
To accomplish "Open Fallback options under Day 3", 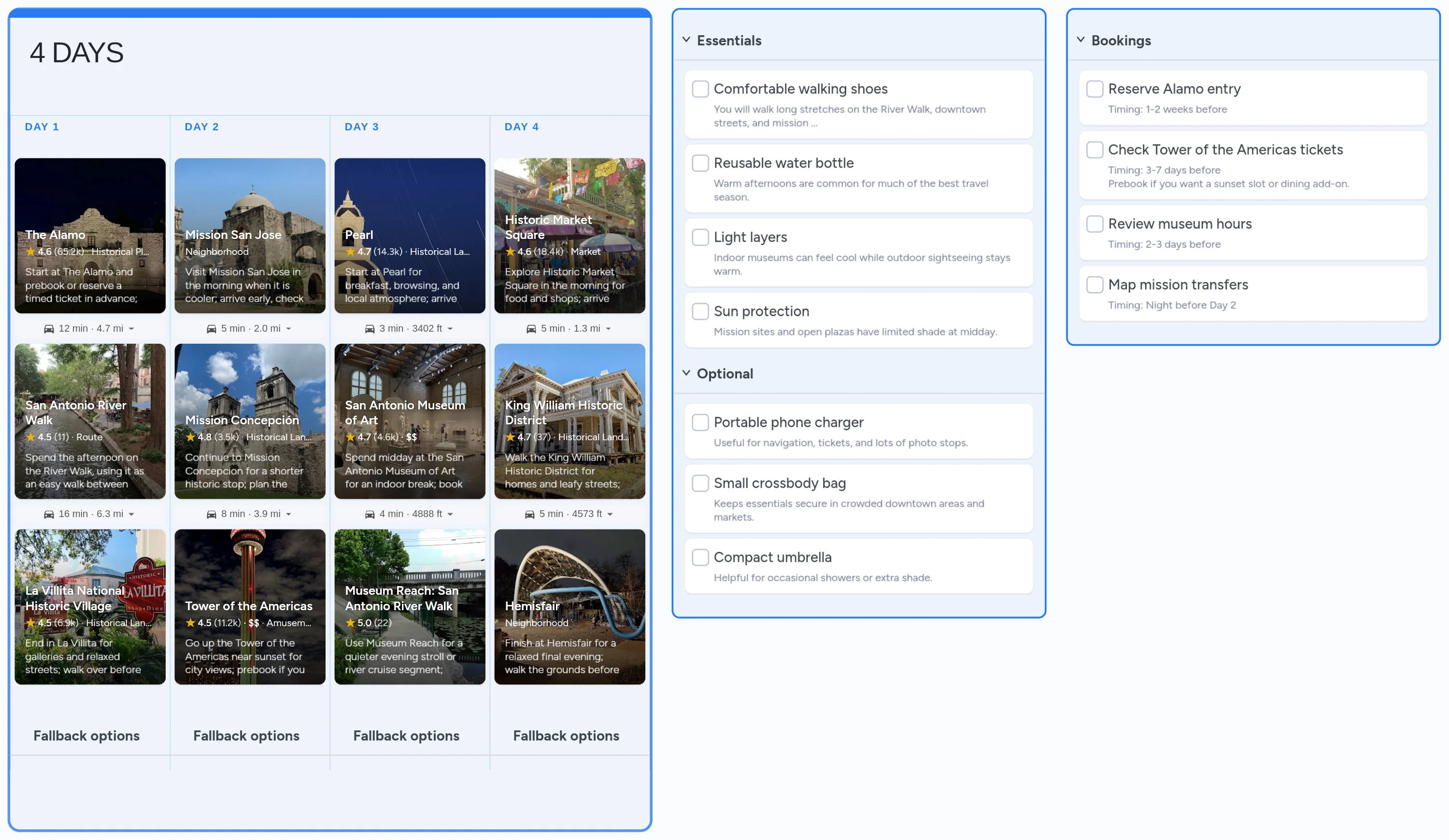I will pos(406,735).
